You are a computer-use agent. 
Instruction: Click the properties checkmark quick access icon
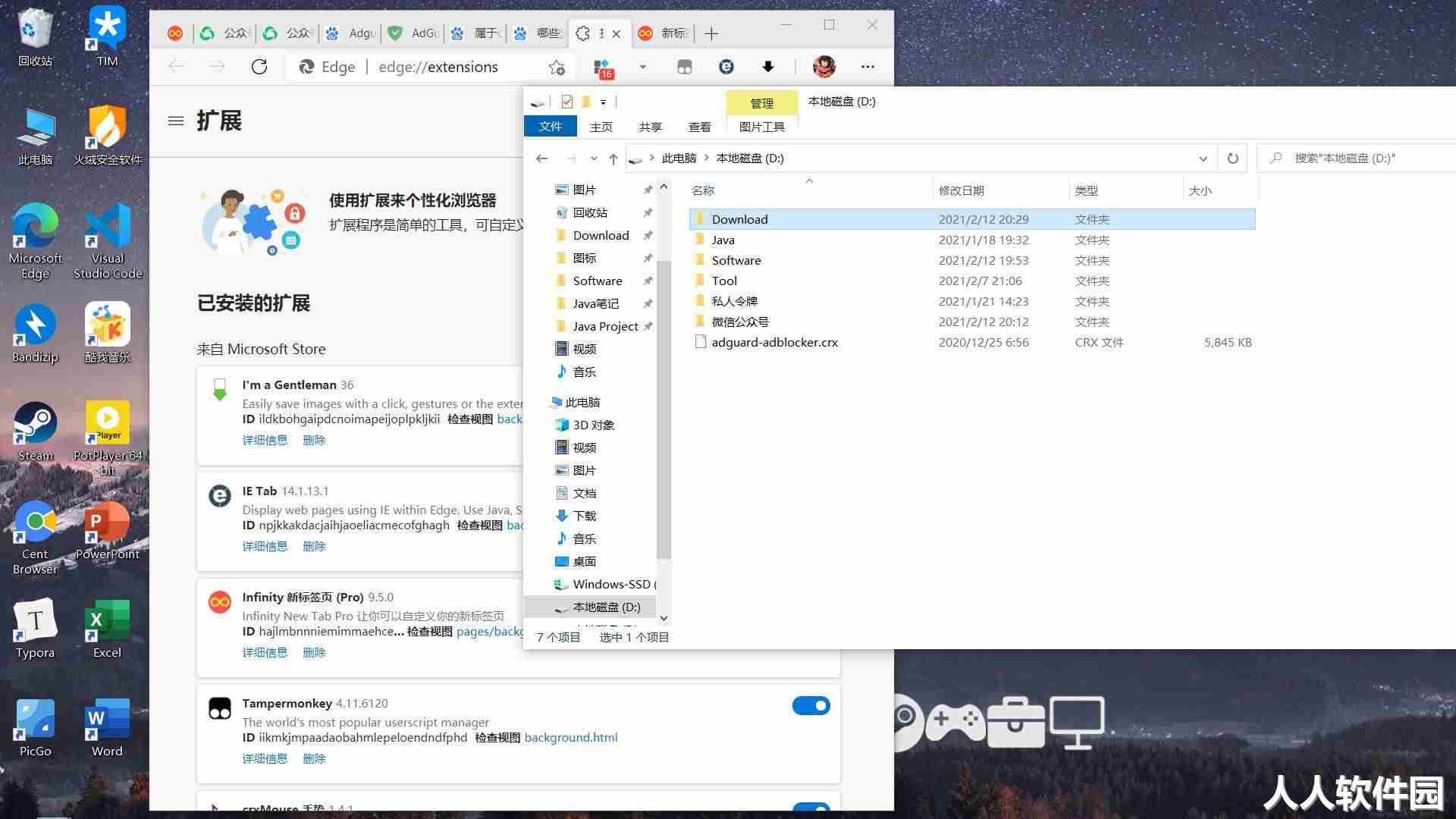[566, 102]
